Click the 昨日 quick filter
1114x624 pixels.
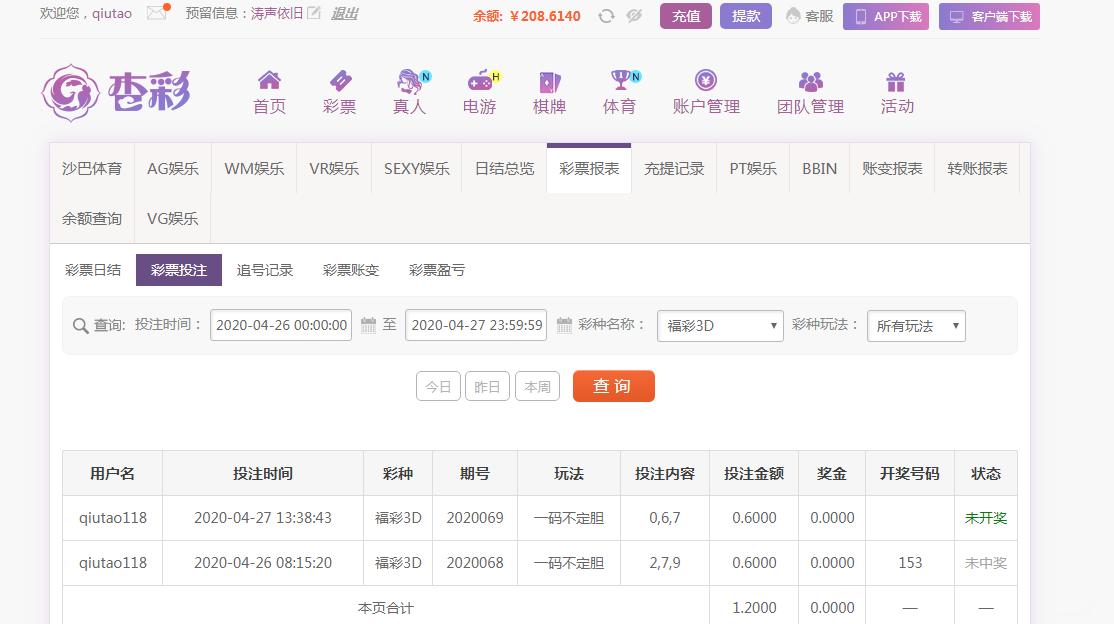pos(487,387)
